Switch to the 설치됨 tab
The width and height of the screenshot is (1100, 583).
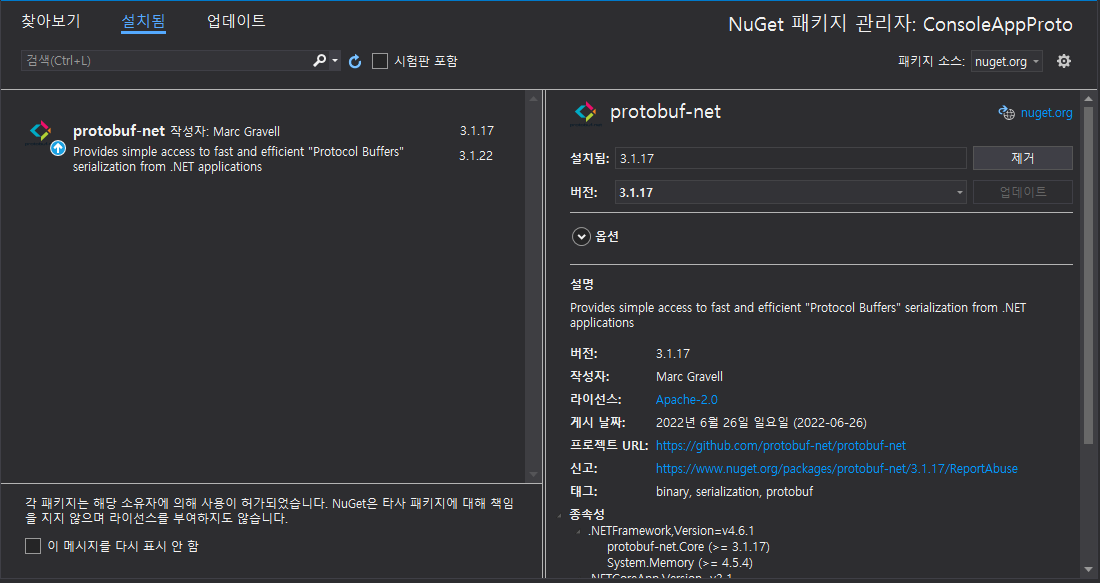click(x=143, y=21)
